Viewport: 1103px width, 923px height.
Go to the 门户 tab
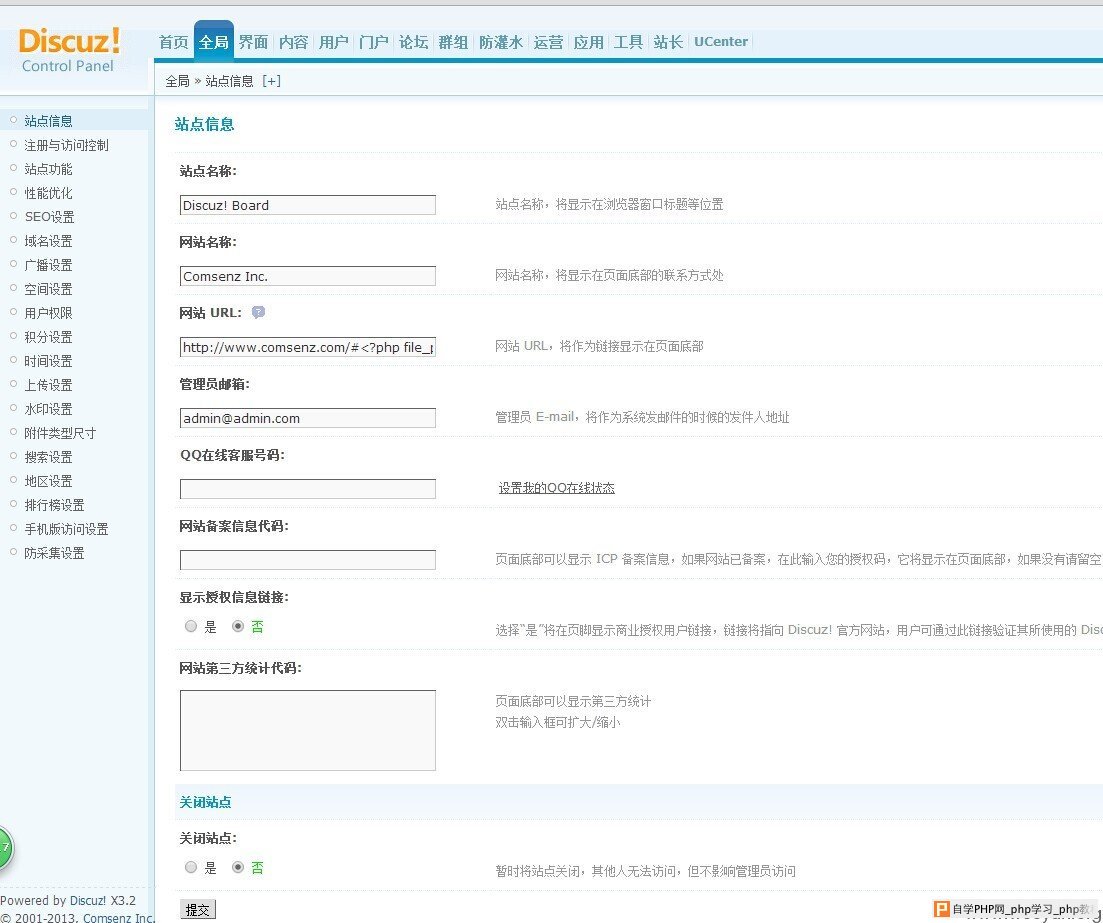[x=374, y=42]
